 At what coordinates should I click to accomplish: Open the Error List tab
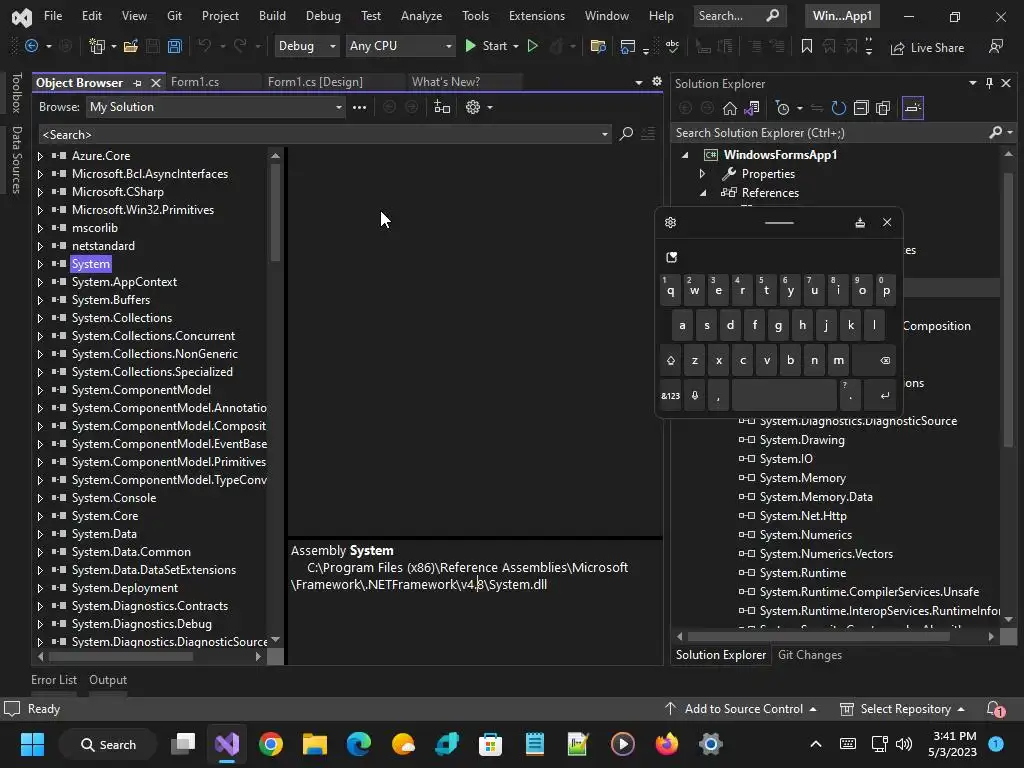click(54, 680)
